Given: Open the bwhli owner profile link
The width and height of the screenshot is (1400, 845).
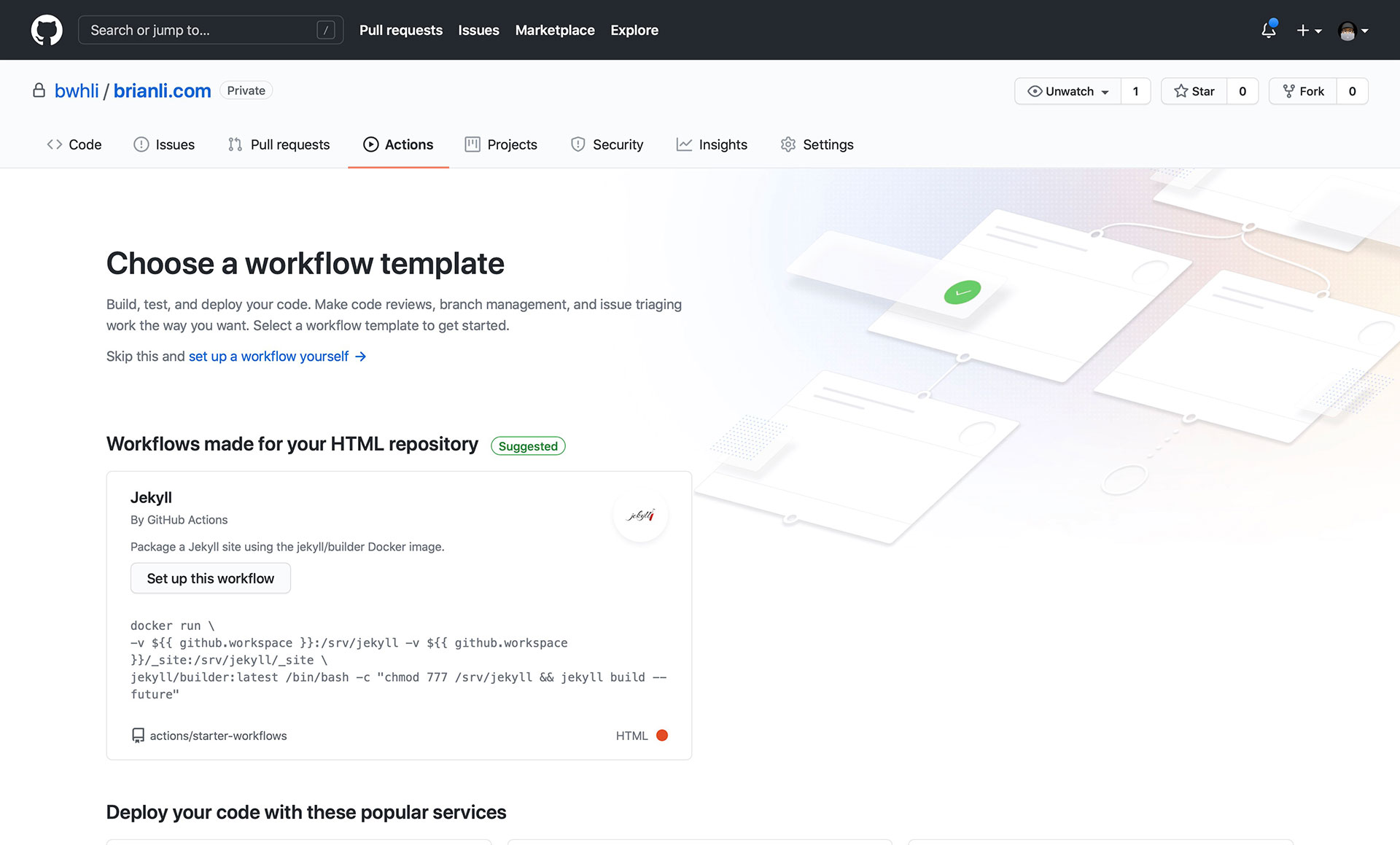Looking at the screenshot, I should 77,90.
